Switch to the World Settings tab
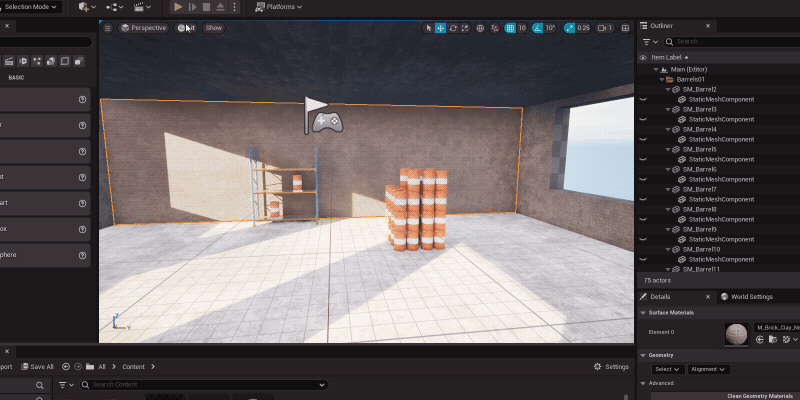Screen dimensions: 800x400 (x=746, y=297)
